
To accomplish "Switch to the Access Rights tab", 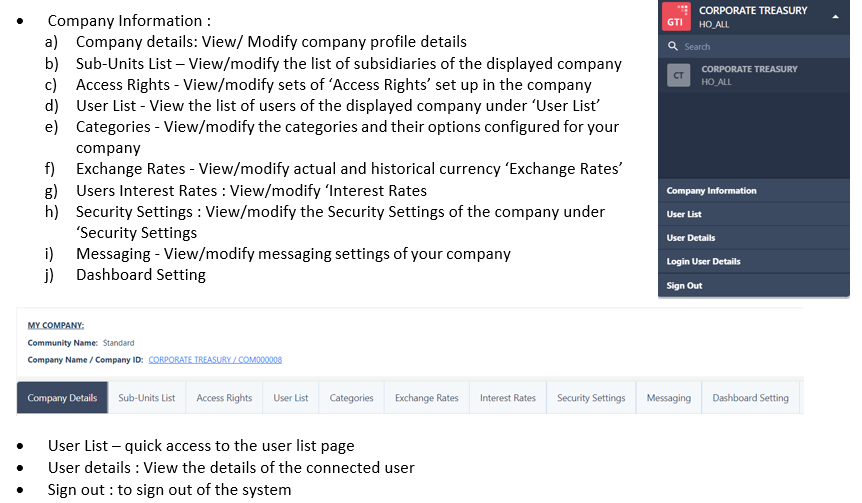I will [224, 397].
